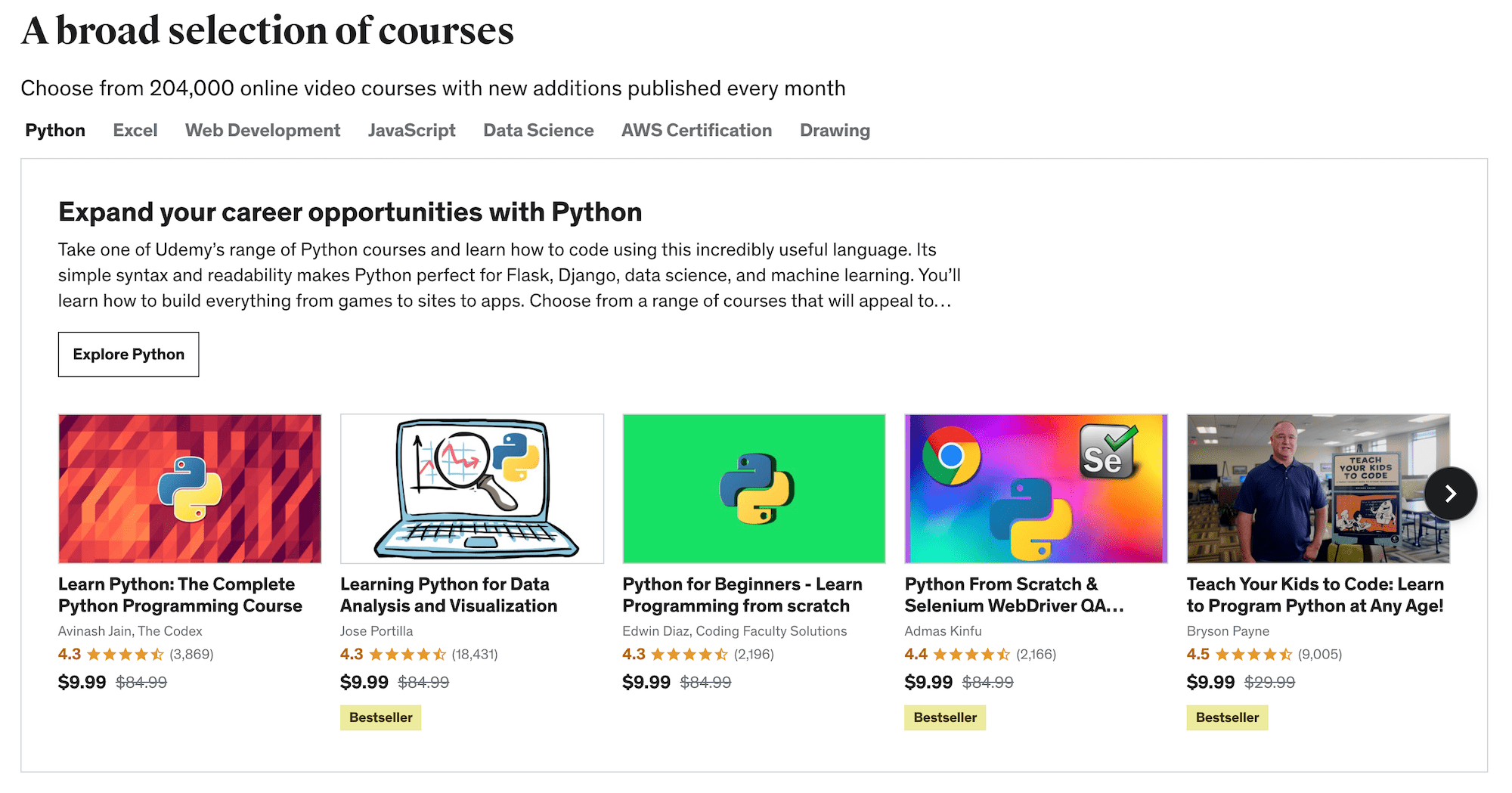Open Python for Beginners course title link
Screen dimensions: 1512x793
742,595
